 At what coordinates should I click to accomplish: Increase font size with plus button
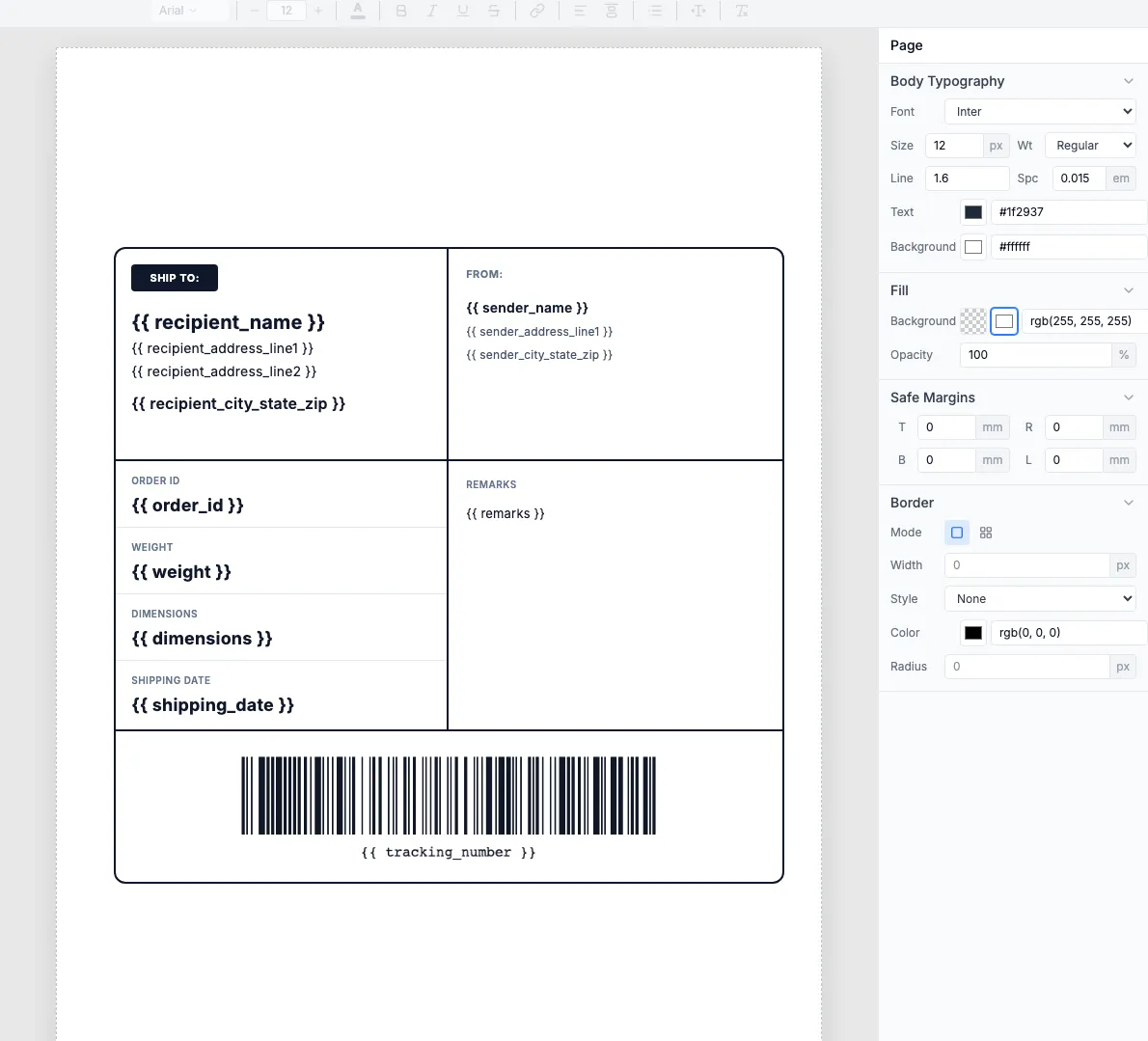pos(317,11)
